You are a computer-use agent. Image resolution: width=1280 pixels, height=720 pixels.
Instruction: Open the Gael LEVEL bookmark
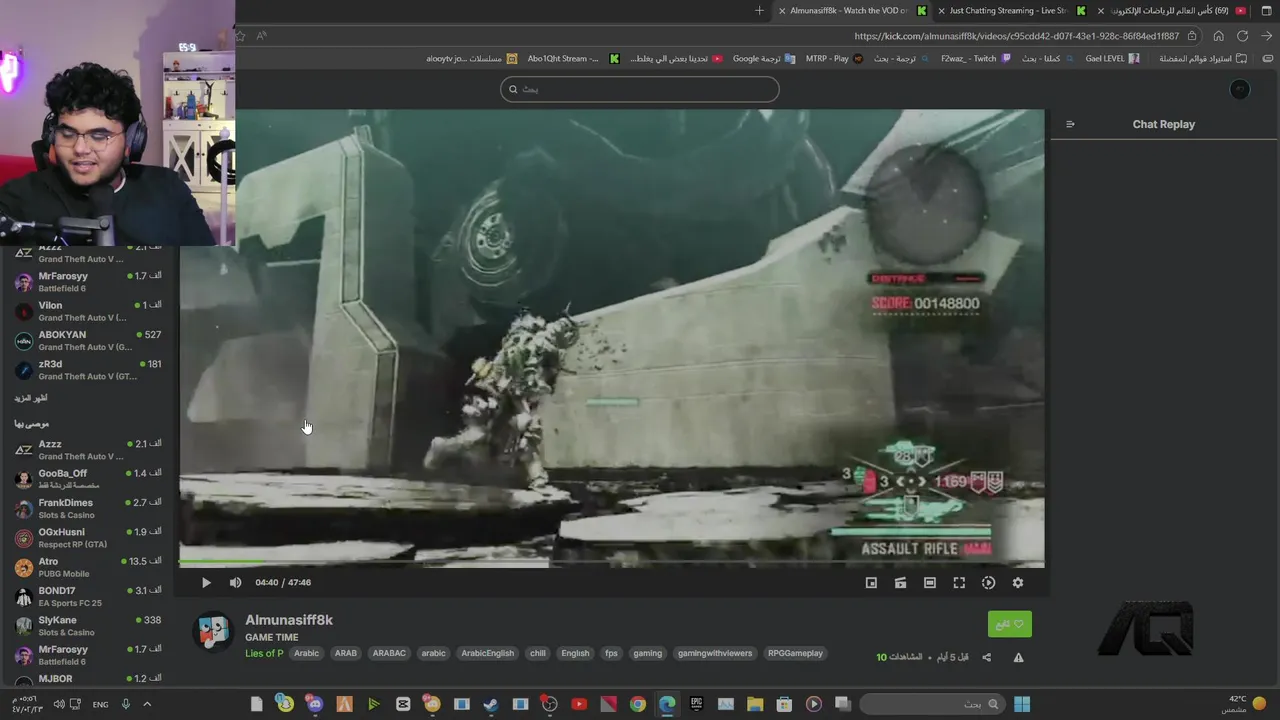tap(1112, 59)
